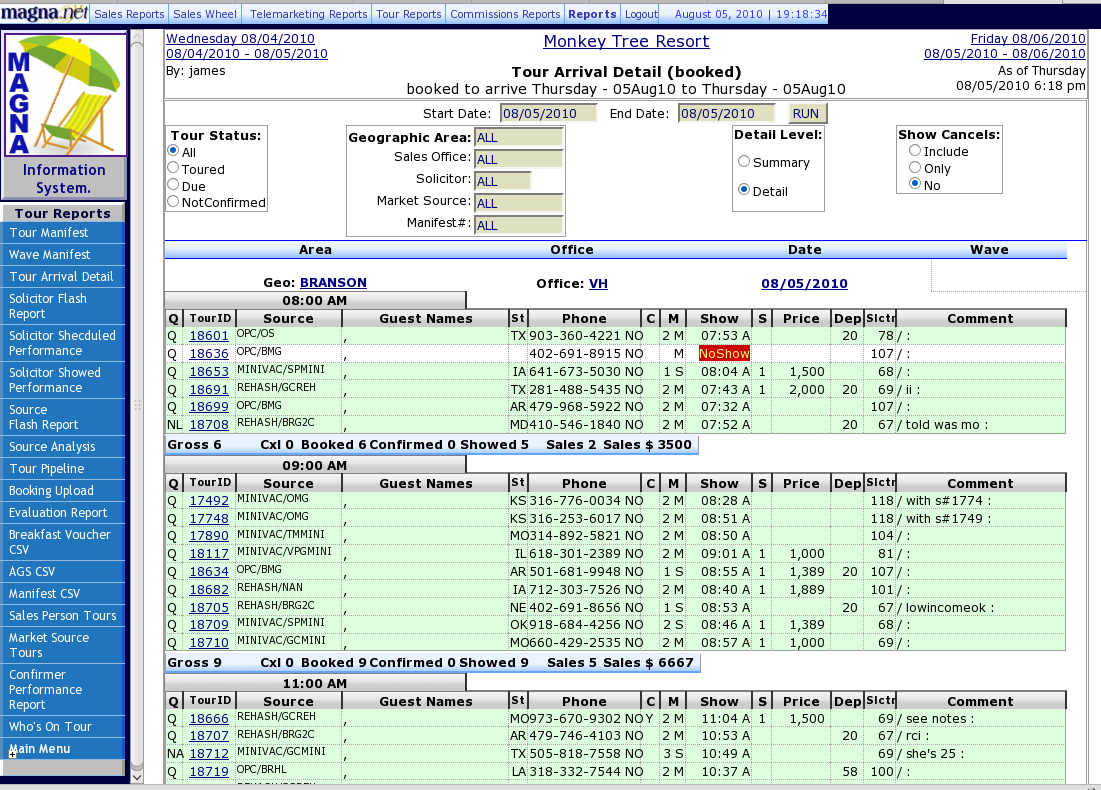Open Tour Manifest in sidebar
Image resolution: width=1101 pixels, height=790 pixels.
[63, 232]
